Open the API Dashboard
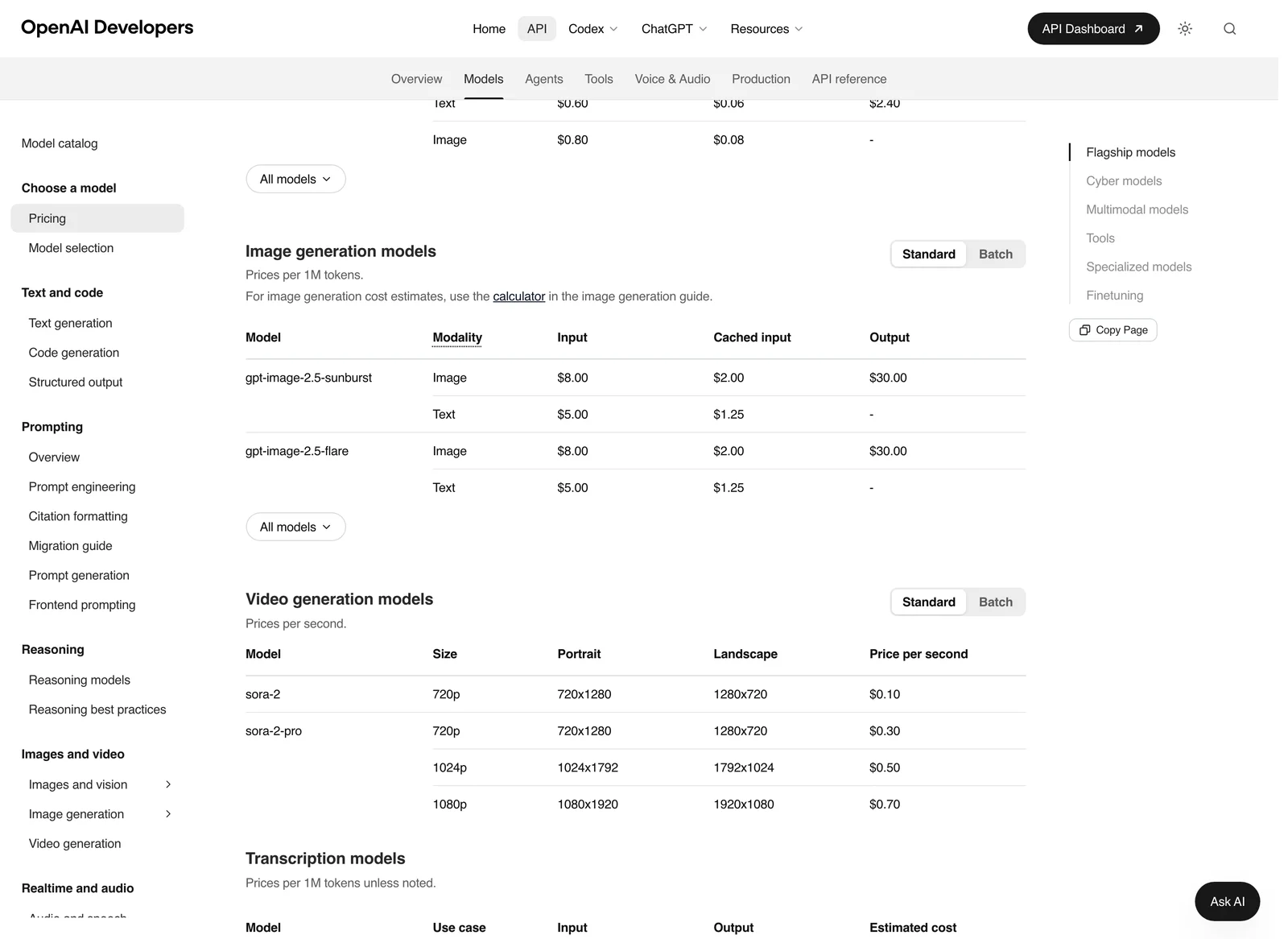This screenshot has width=1288, height=939. click(x=1093, y=29)
